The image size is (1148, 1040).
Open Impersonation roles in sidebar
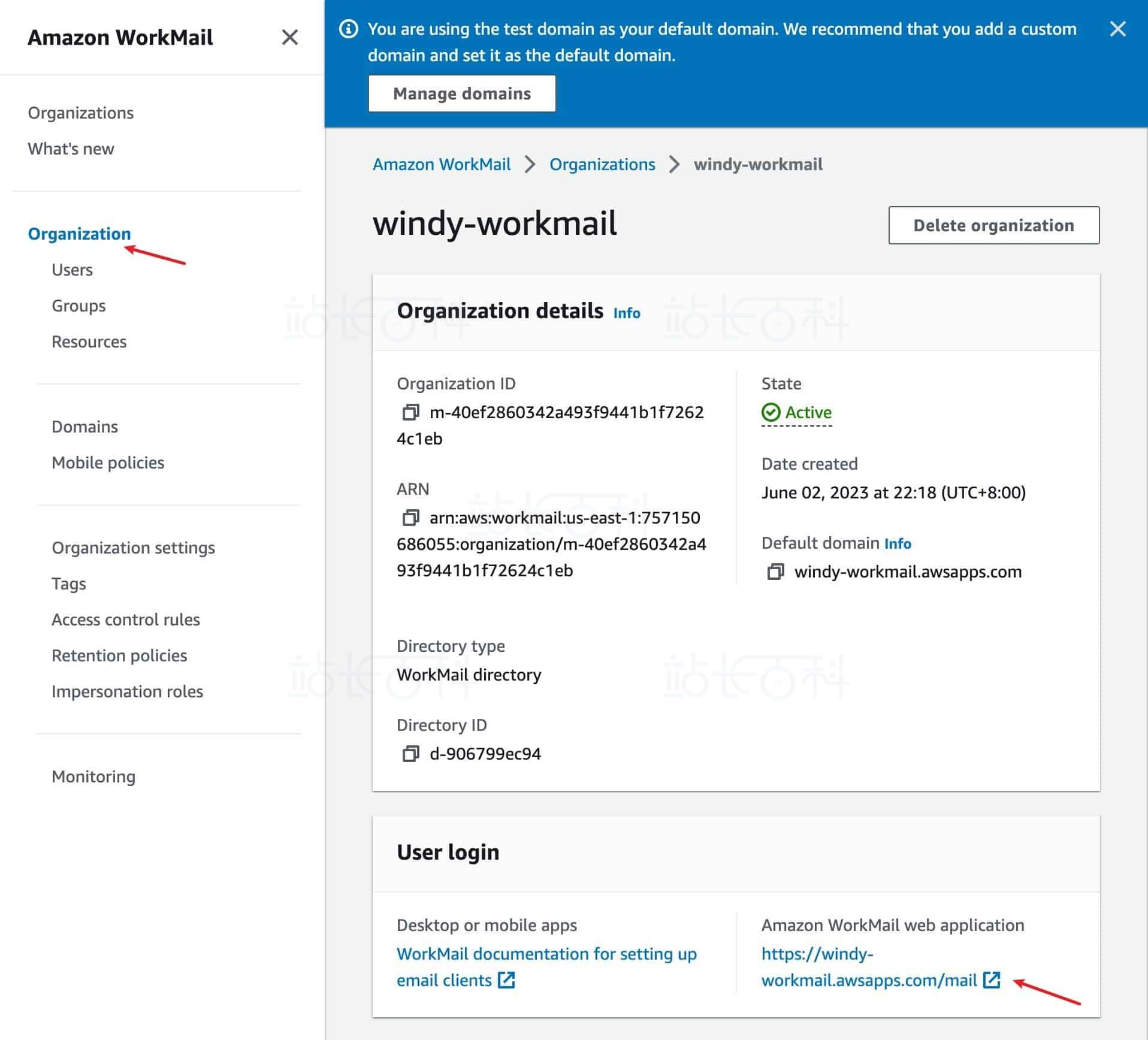coord(127,691)
